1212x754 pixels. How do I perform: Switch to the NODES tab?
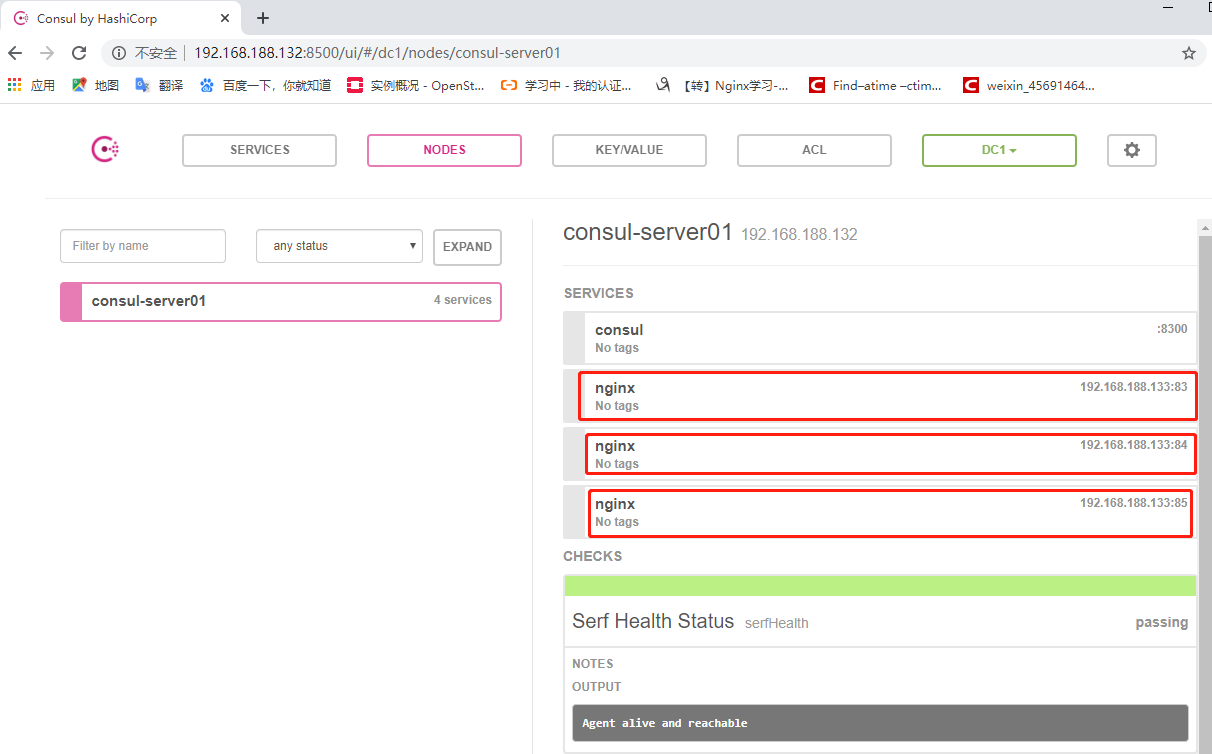[444, 150]
